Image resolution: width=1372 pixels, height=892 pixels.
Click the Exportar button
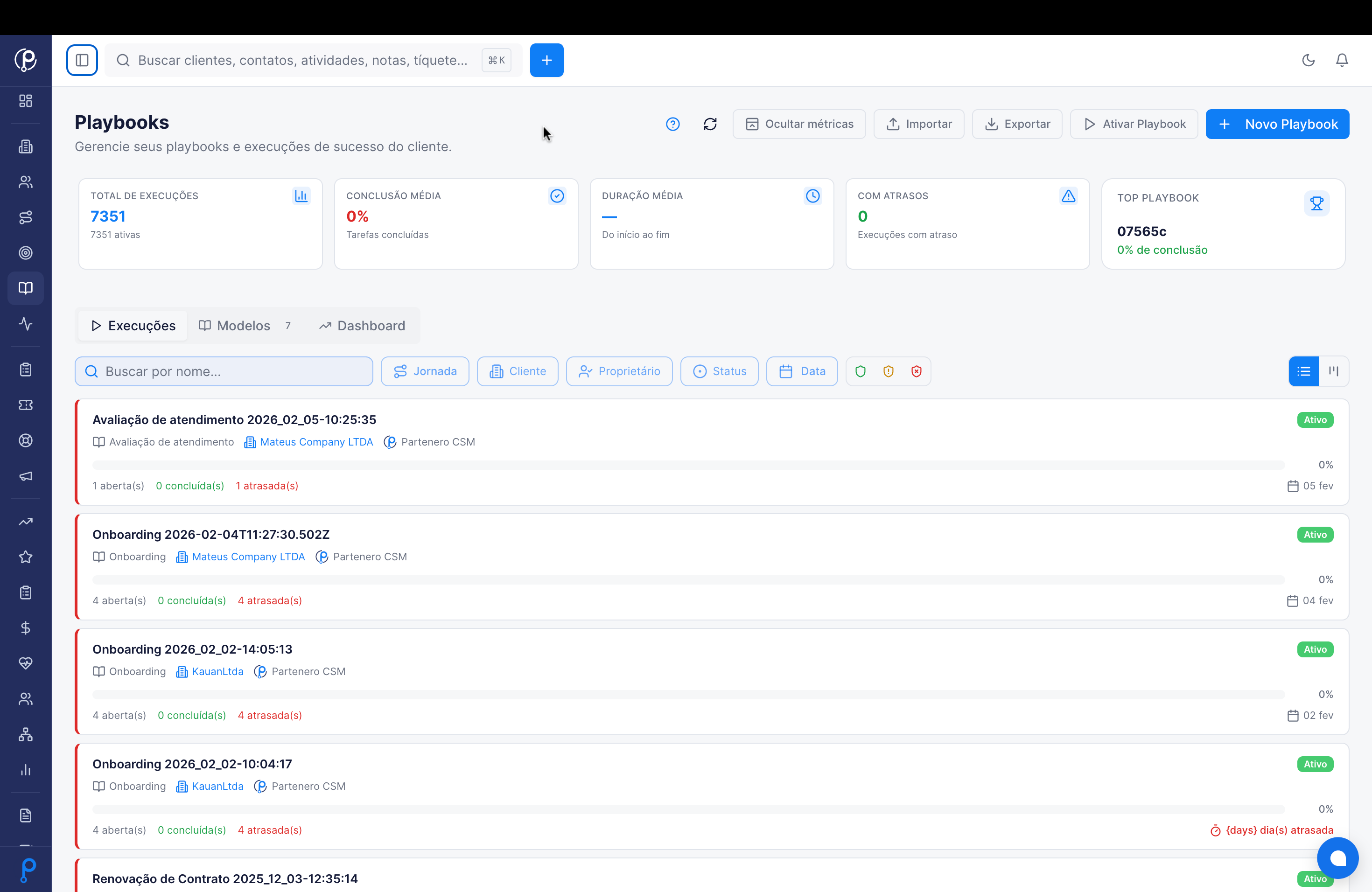tap(1017, 124)
